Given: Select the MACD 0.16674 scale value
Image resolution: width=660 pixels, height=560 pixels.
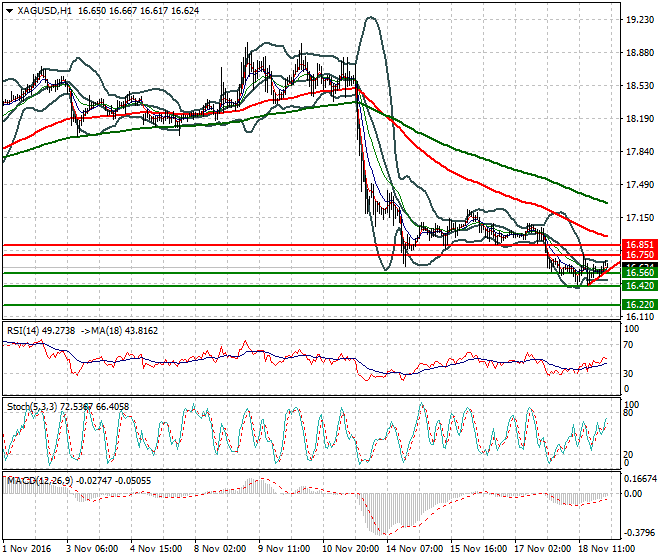Looking at the screenshot, I should pyautogui.click(x=640, y=479).
